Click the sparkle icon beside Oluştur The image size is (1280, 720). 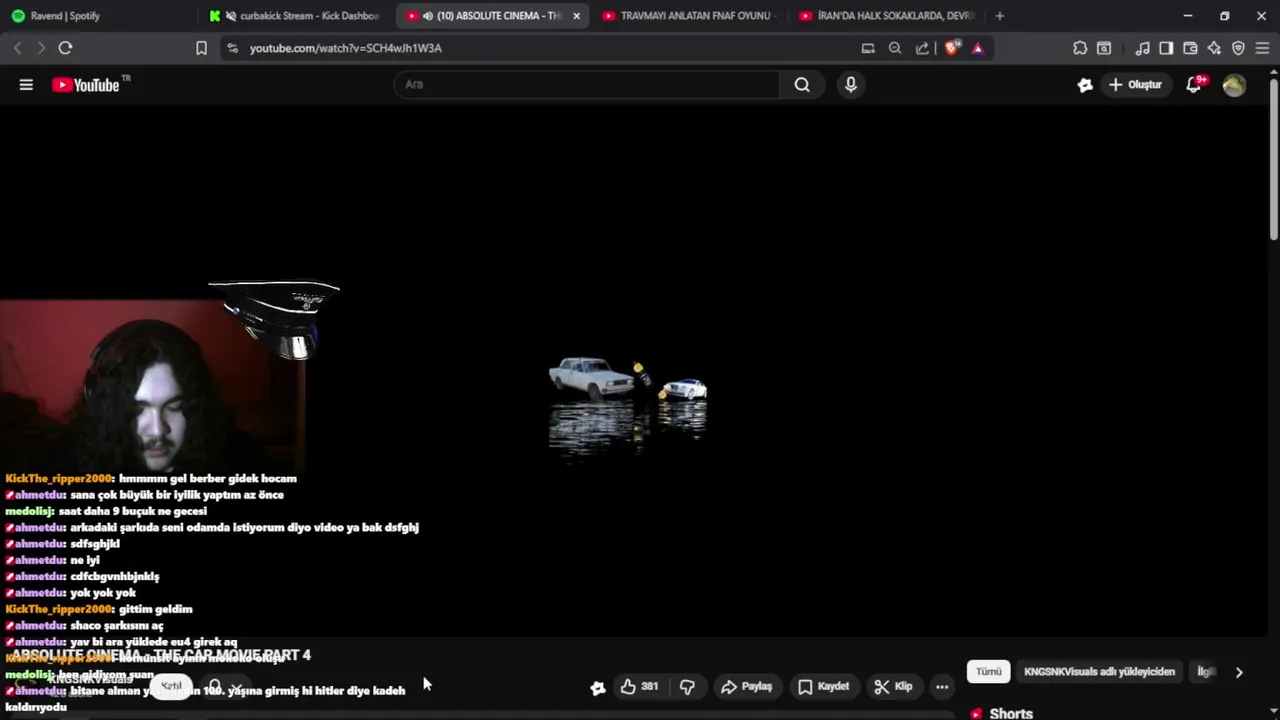coord(1085,85)
